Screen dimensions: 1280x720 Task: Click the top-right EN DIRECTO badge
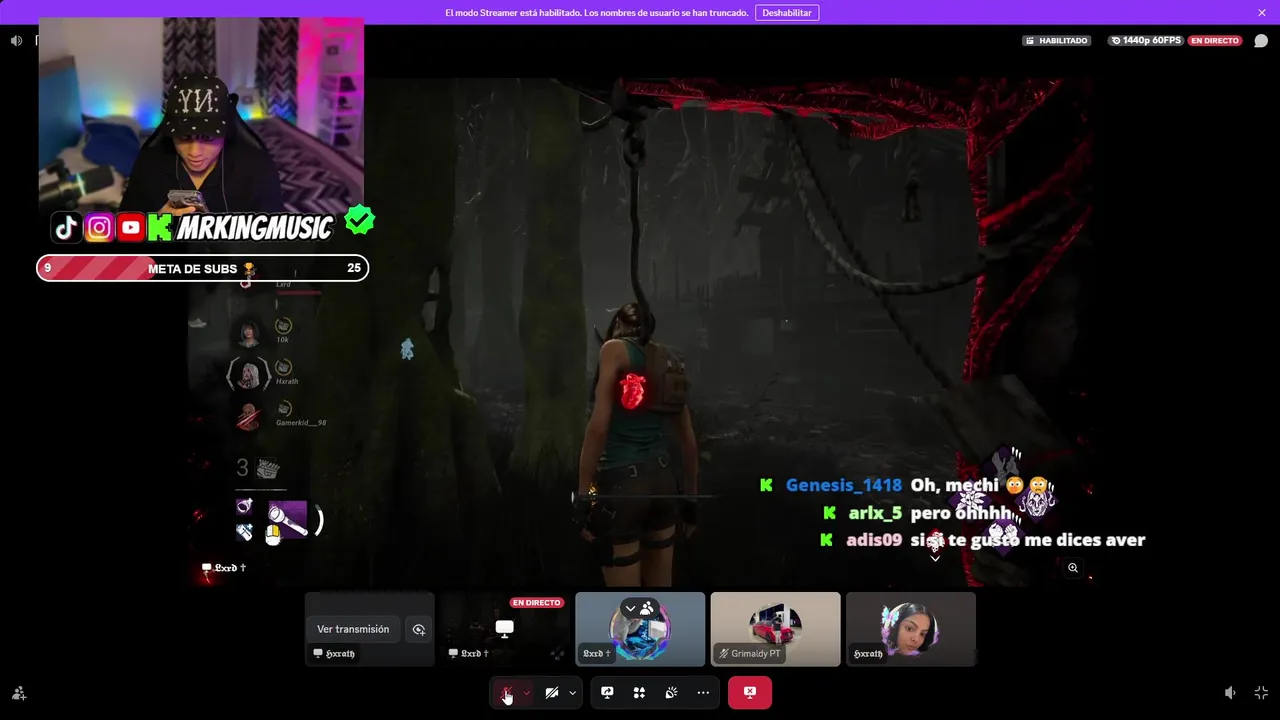click(1215, 41)
